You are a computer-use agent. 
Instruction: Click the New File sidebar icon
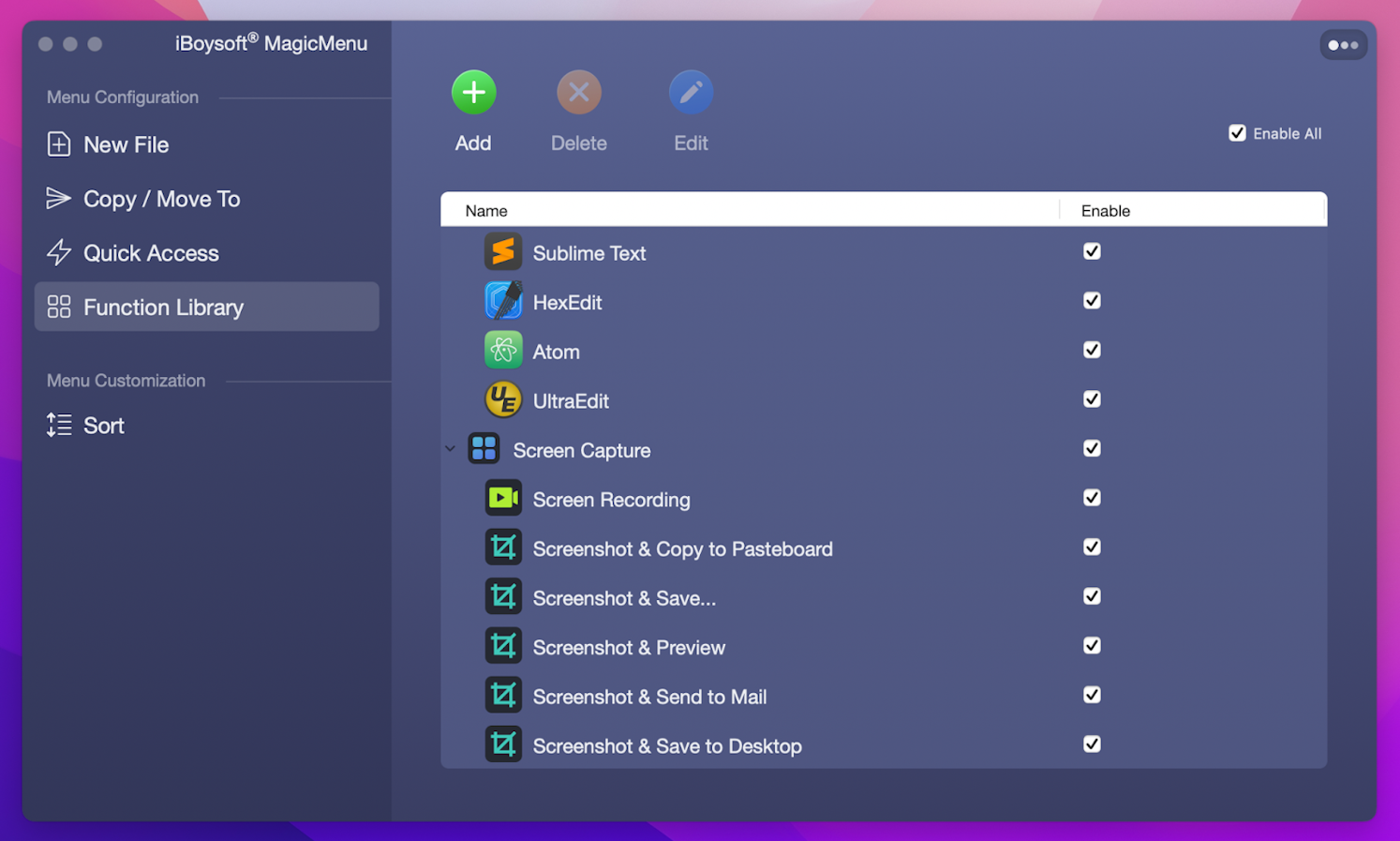(x=60, y=143)
